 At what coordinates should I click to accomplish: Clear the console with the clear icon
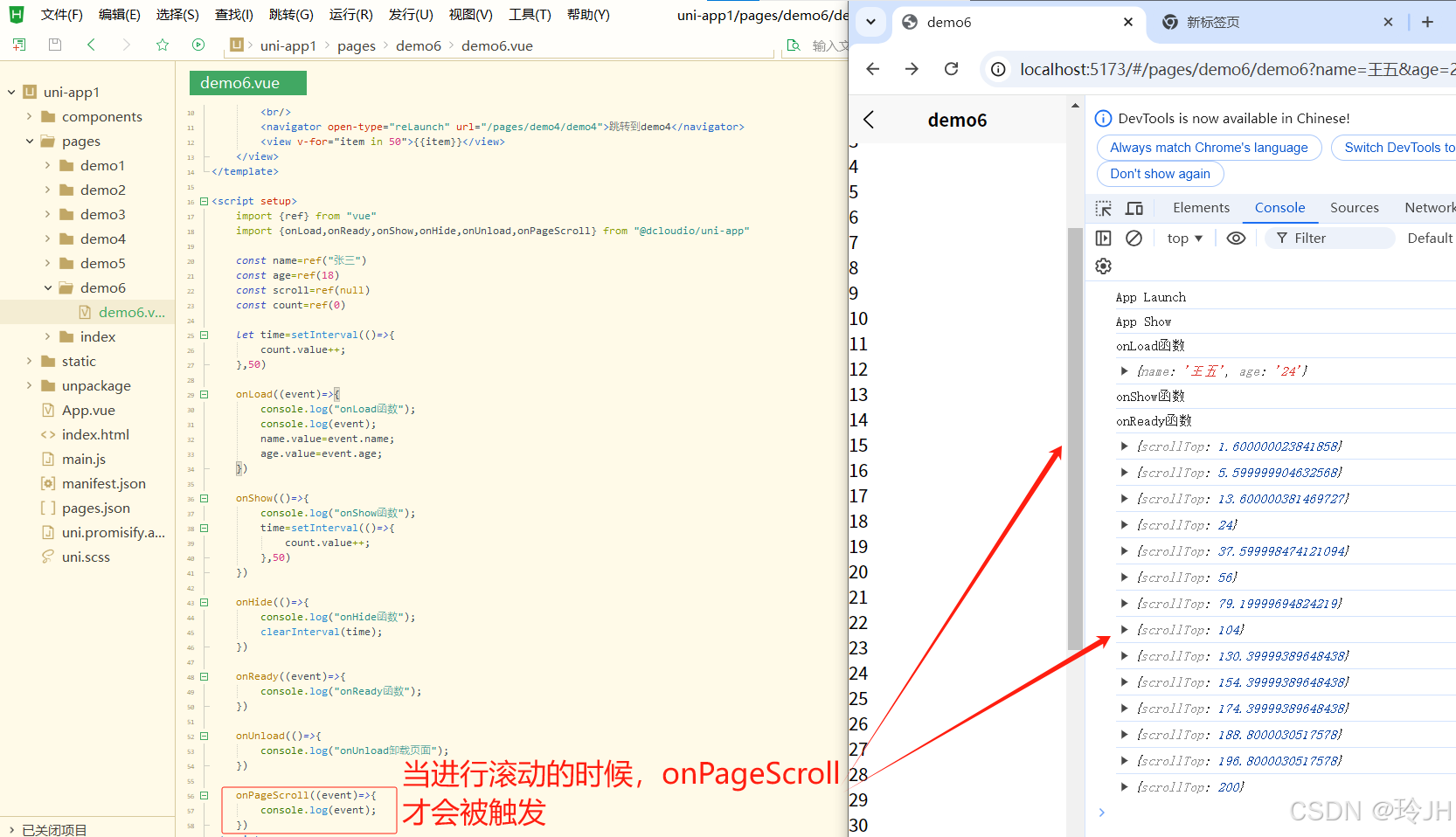pos(1134,238)
